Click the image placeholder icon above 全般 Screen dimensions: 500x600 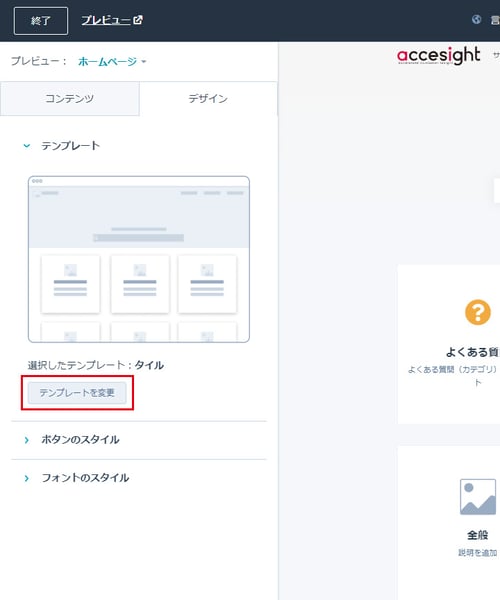click(x=478, y=497)
